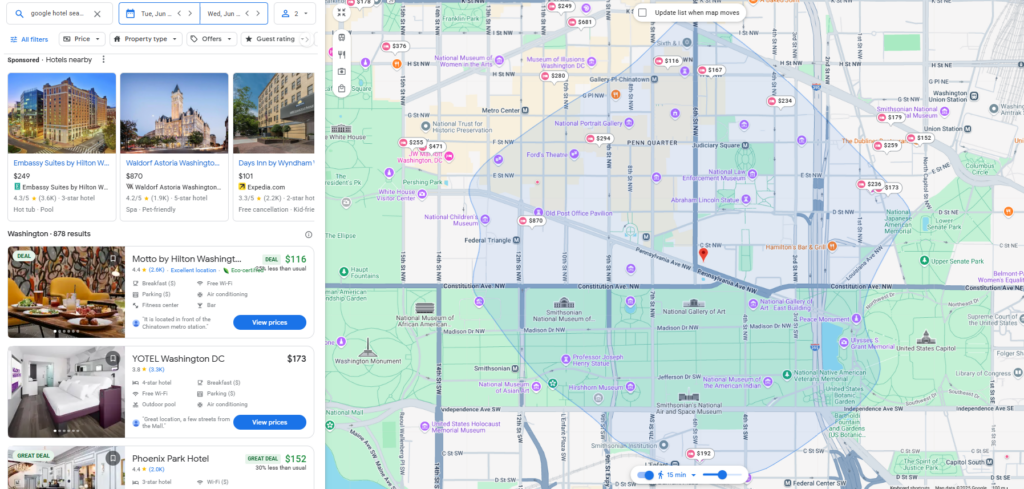
Task: Move check-in date back one day
Action: click(x=179, y=14)
